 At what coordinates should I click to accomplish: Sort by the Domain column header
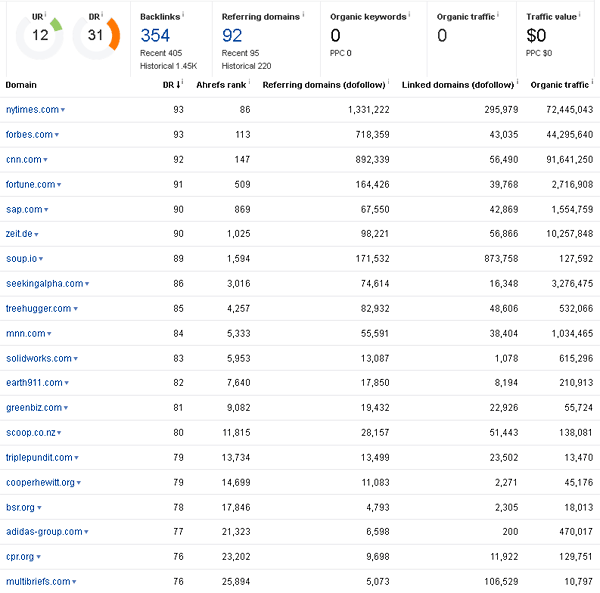coord(21,85)
